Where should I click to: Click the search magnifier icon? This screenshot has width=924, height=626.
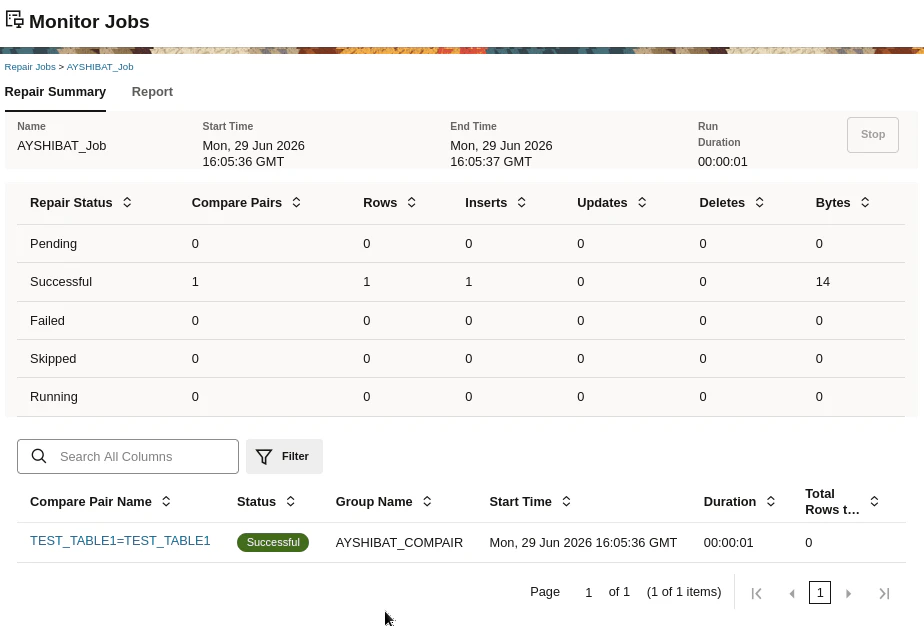point(39,456)
